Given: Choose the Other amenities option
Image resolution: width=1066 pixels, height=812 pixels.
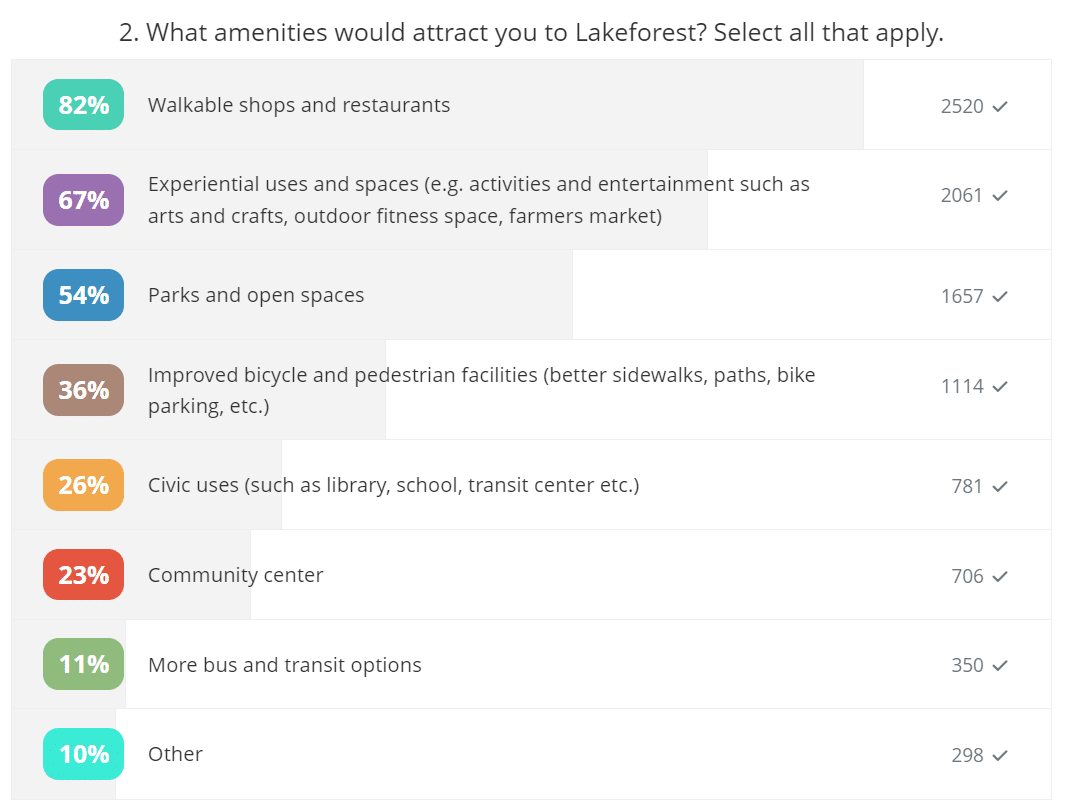Looking at the screenshot, I should click(175, 754).
